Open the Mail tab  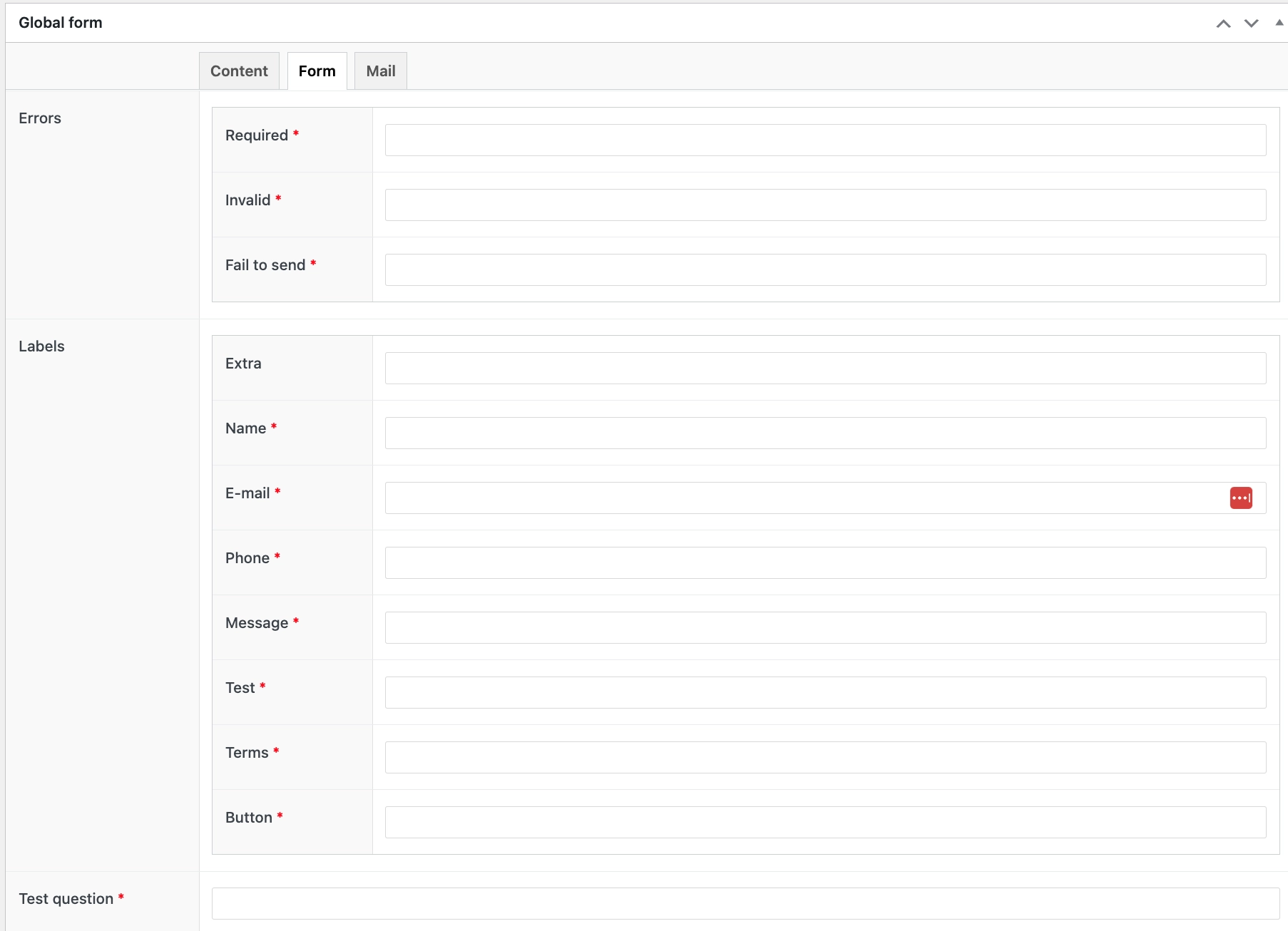(x=380, y=71)
